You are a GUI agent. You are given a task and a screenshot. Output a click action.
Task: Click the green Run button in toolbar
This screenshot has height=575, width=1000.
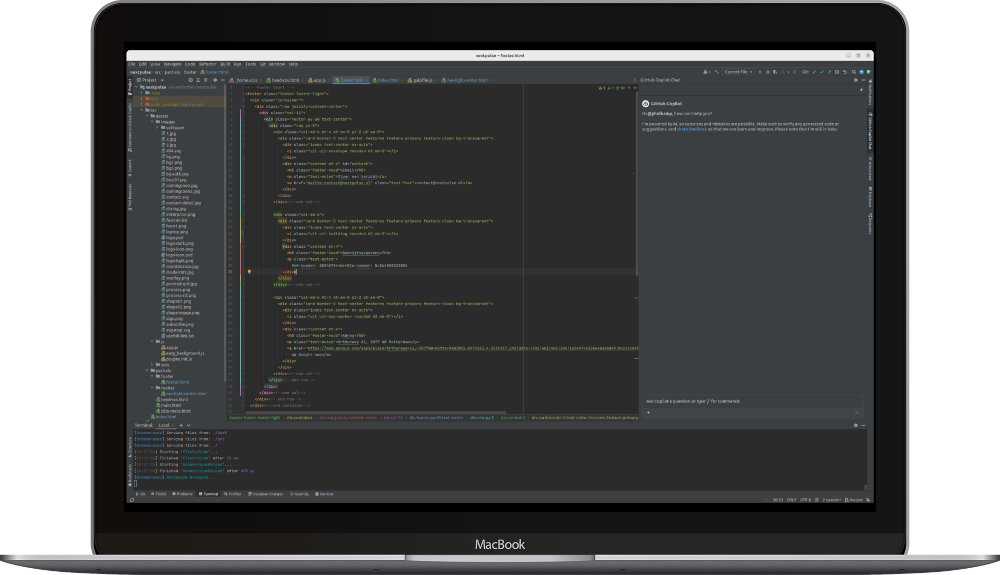tap(759, 72)
